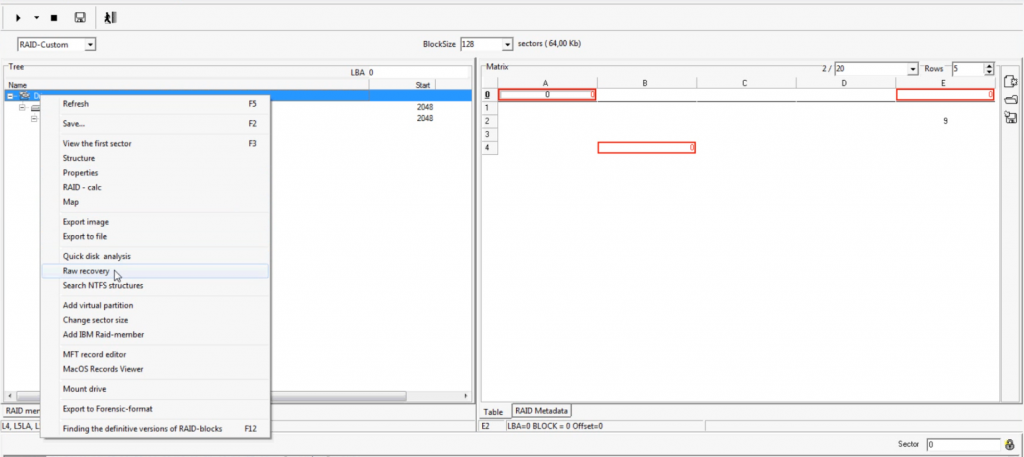The image size is (1024, 457).
Task: Switch to the RAID Metadata tab
Action: (x=541, y=411)
